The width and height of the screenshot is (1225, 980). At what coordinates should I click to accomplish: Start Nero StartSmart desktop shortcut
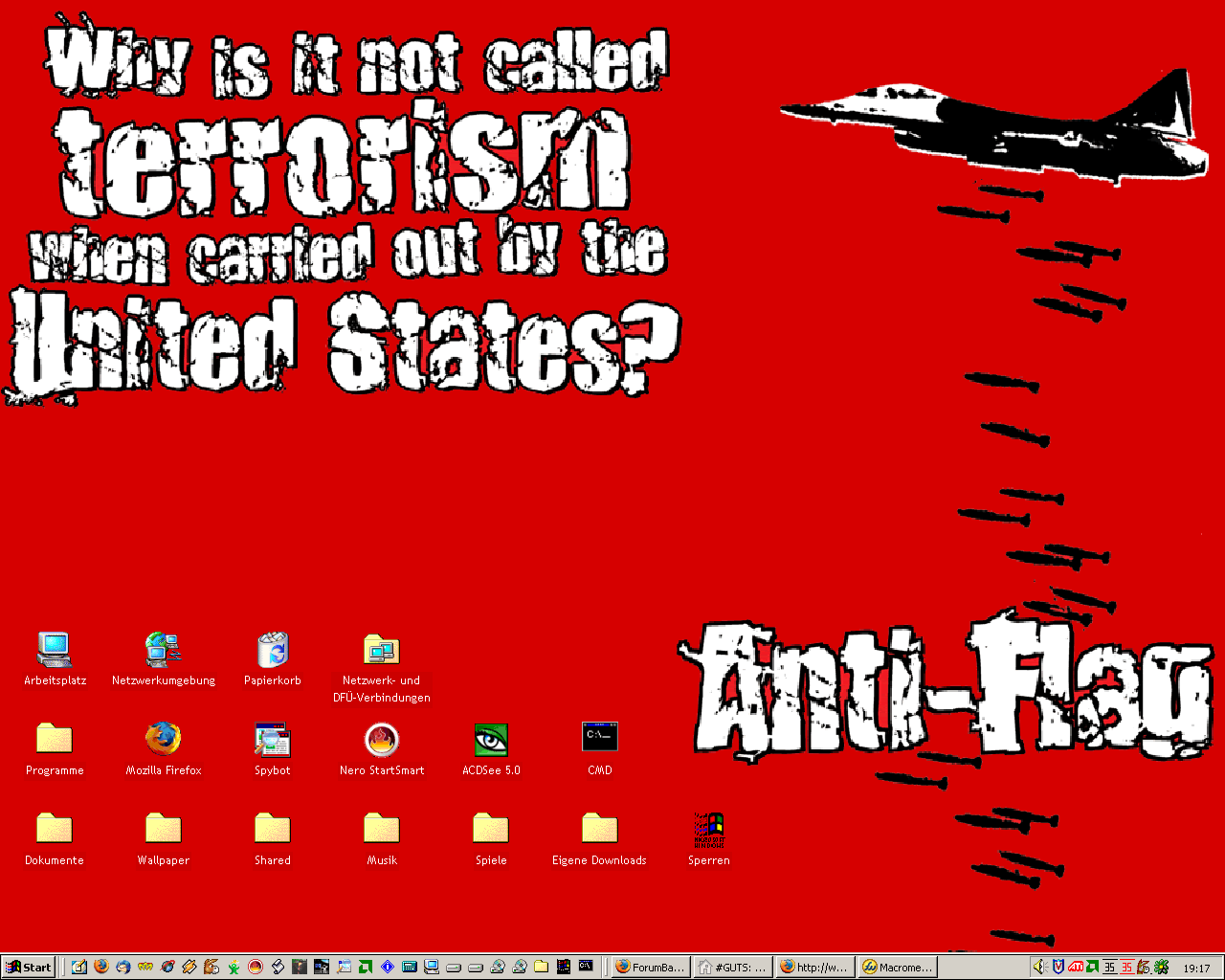(x=382, y=749)
